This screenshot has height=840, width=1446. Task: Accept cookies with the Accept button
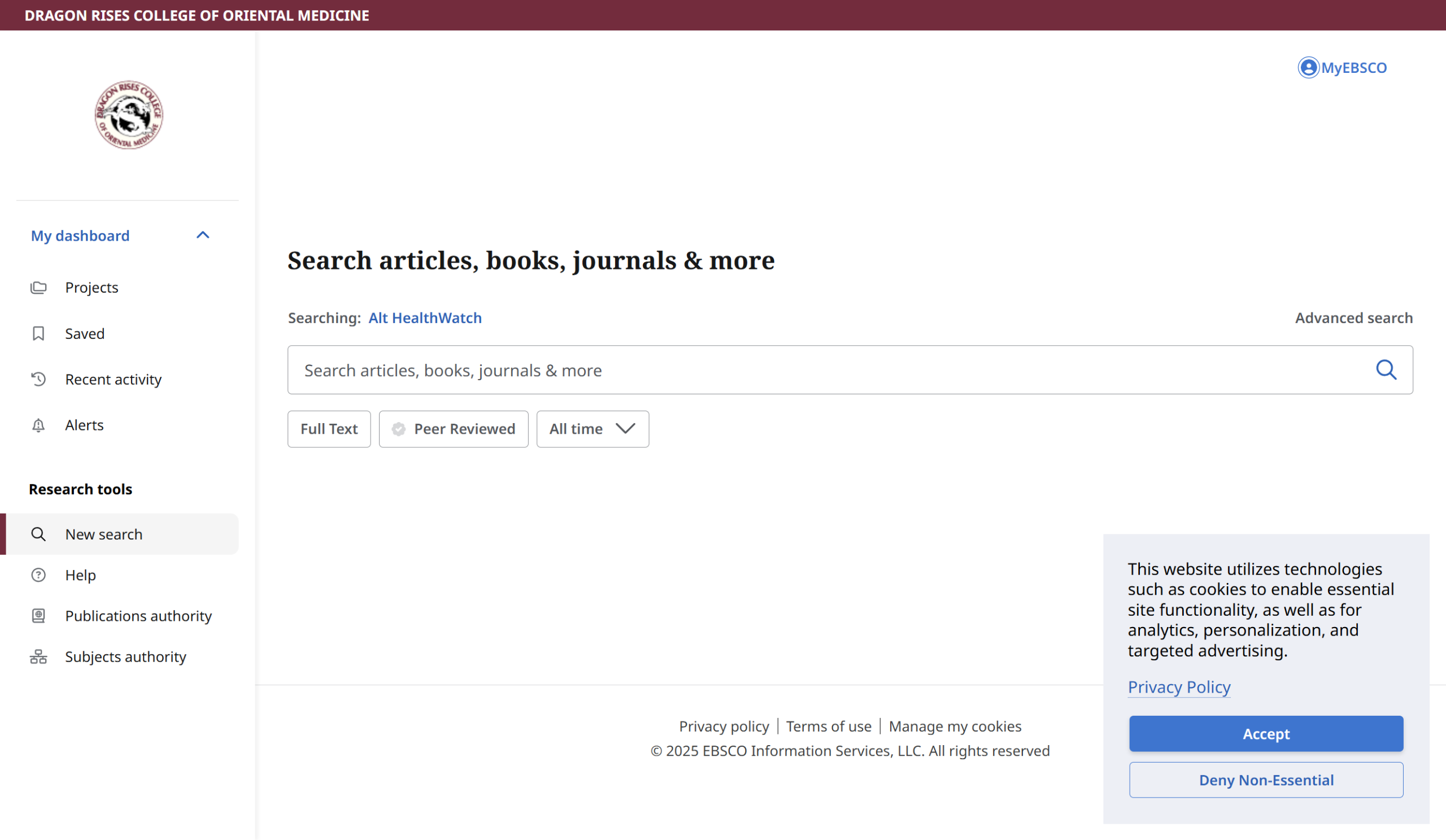(1266, 733)
